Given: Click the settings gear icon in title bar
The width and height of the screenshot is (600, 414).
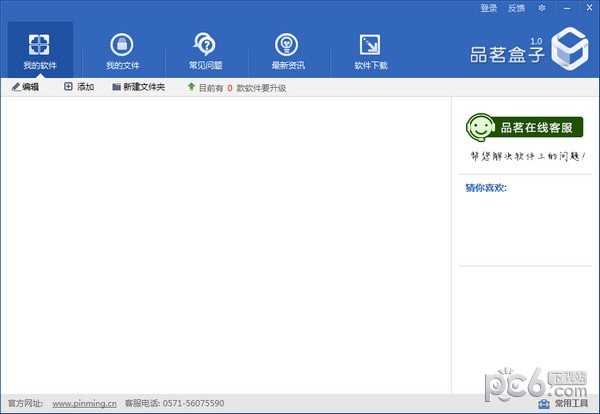Looking at the screenshot, I should pos(541,8).
